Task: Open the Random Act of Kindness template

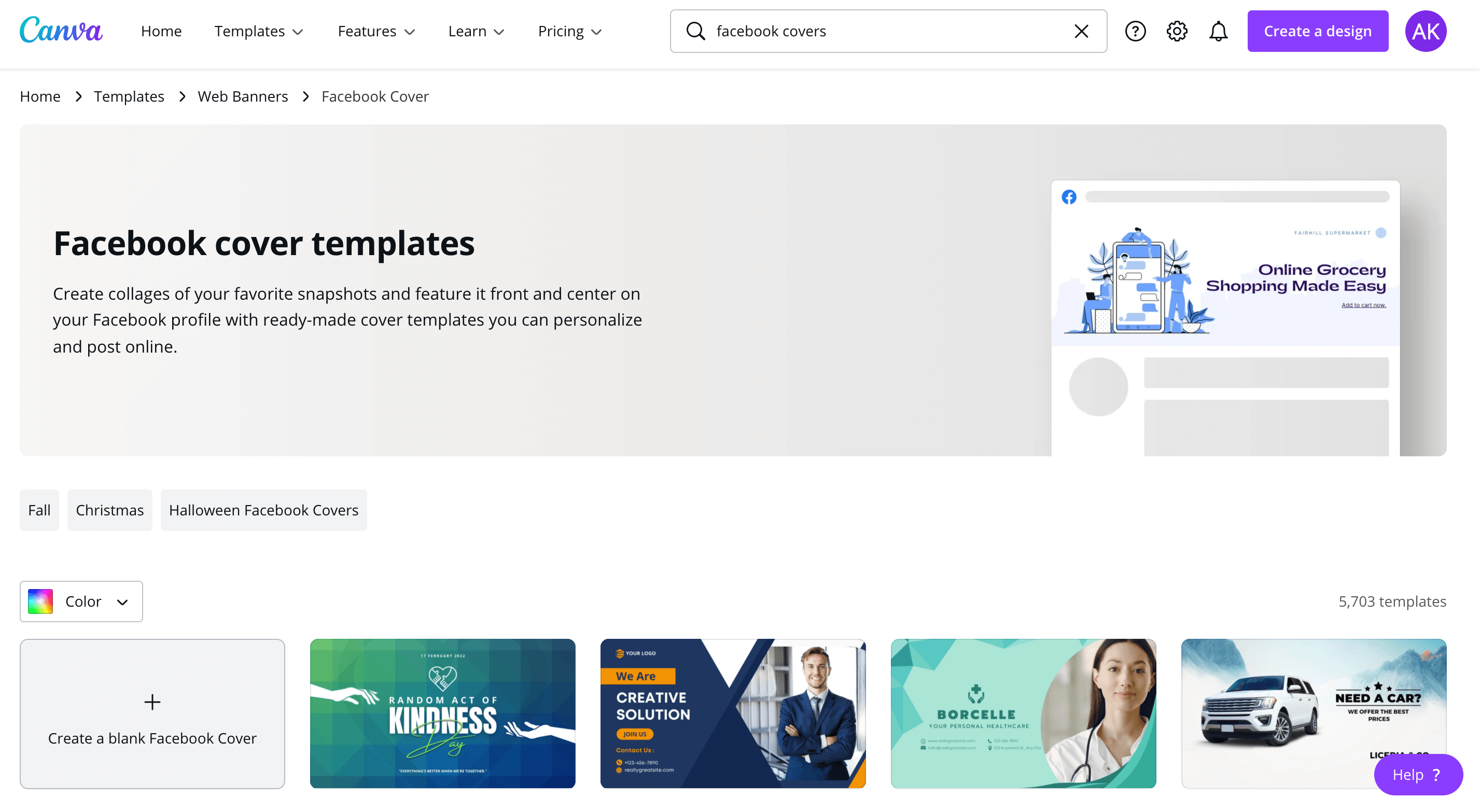Action: (442, 713)
